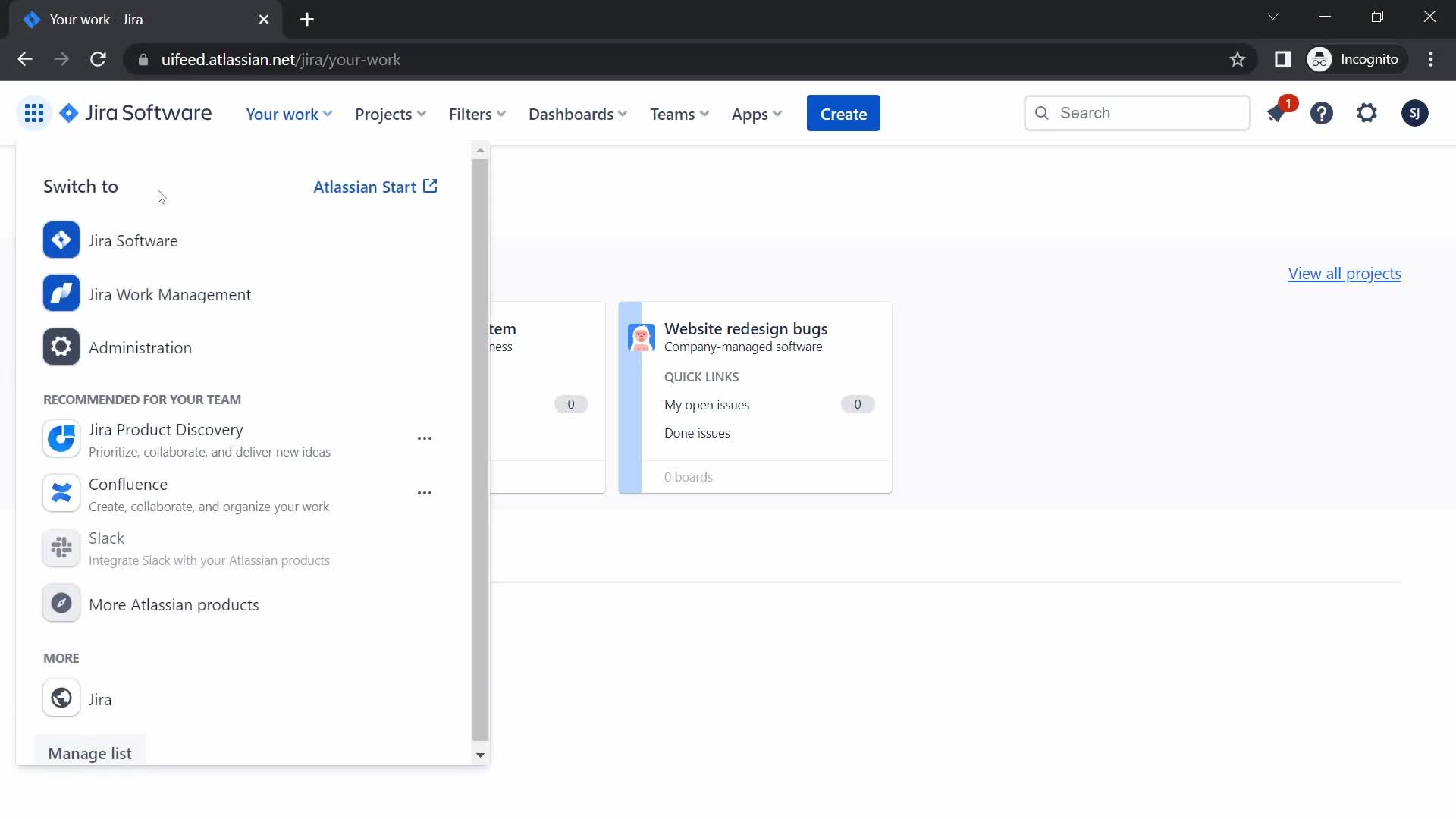Open Jira Product Discovery options menu
The image size is (1456, 819).
click(424, 438)
